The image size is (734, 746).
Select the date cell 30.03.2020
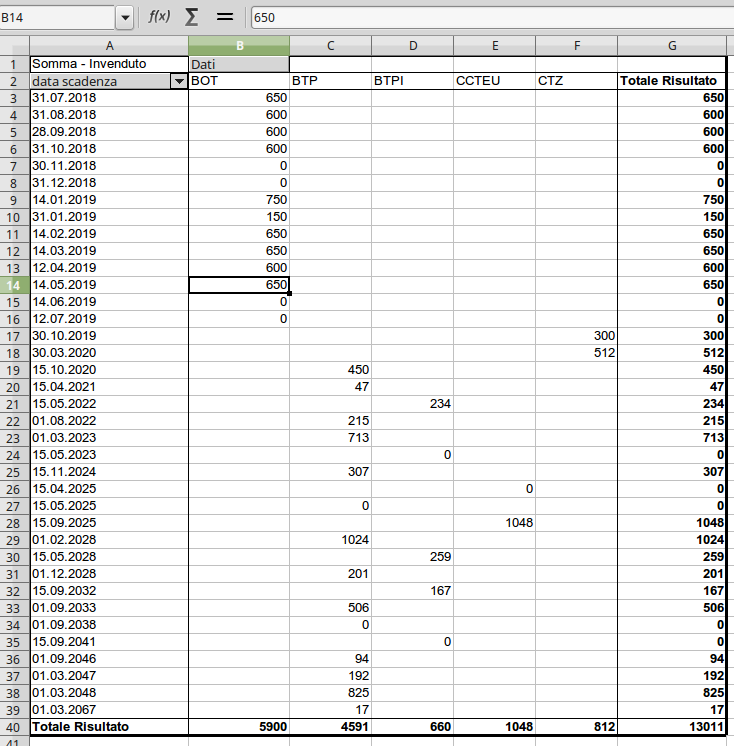(109, 353)
